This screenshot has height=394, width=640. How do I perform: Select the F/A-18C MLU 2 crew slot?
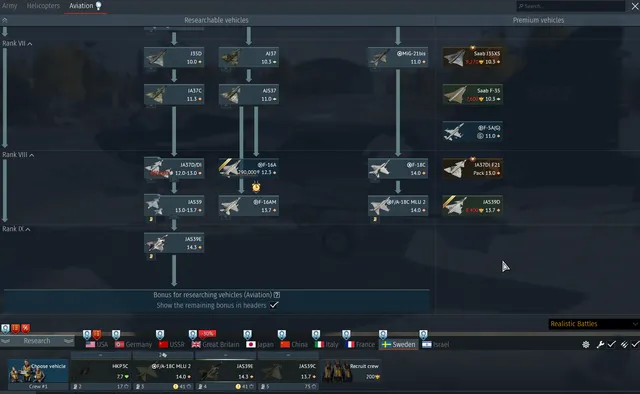click(163, 371)
